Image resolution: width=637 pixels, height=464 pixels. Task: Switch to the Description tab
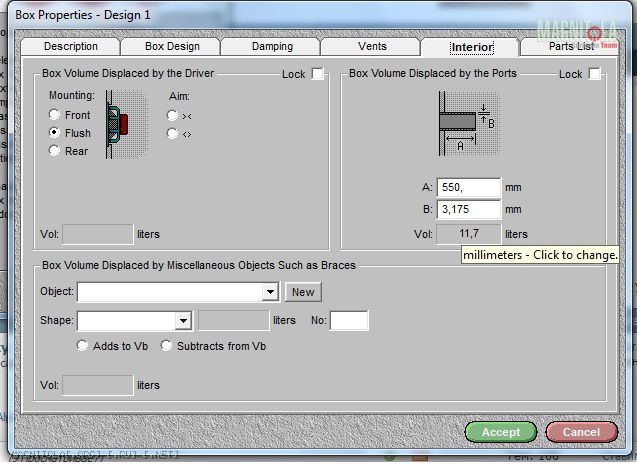tap(71, 47)
